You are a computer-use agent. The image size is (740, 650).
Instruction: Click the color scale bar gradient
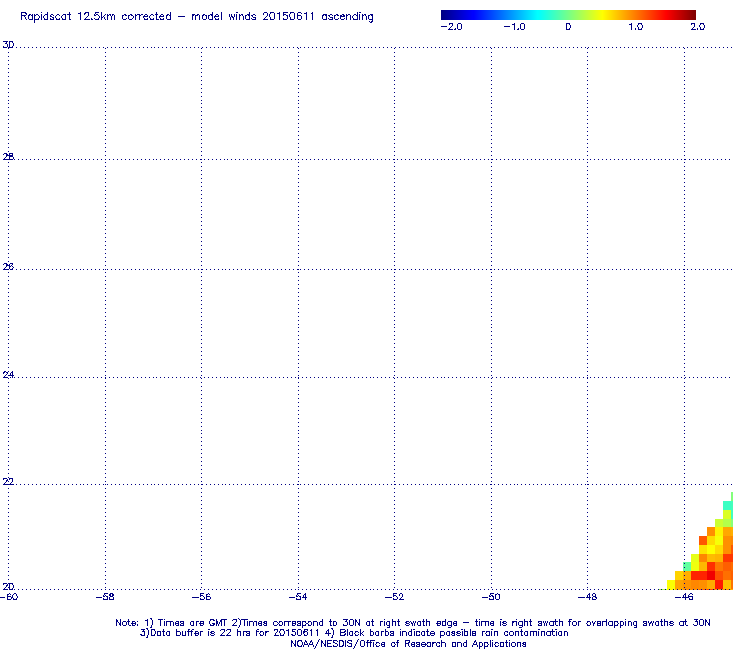coord(568,15)
